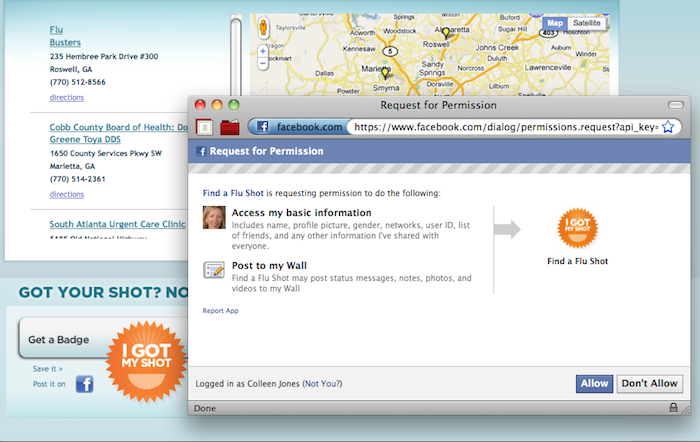Click the window resize grip in status bar
This screenshot has width=700, height=442.
(685, 409)
